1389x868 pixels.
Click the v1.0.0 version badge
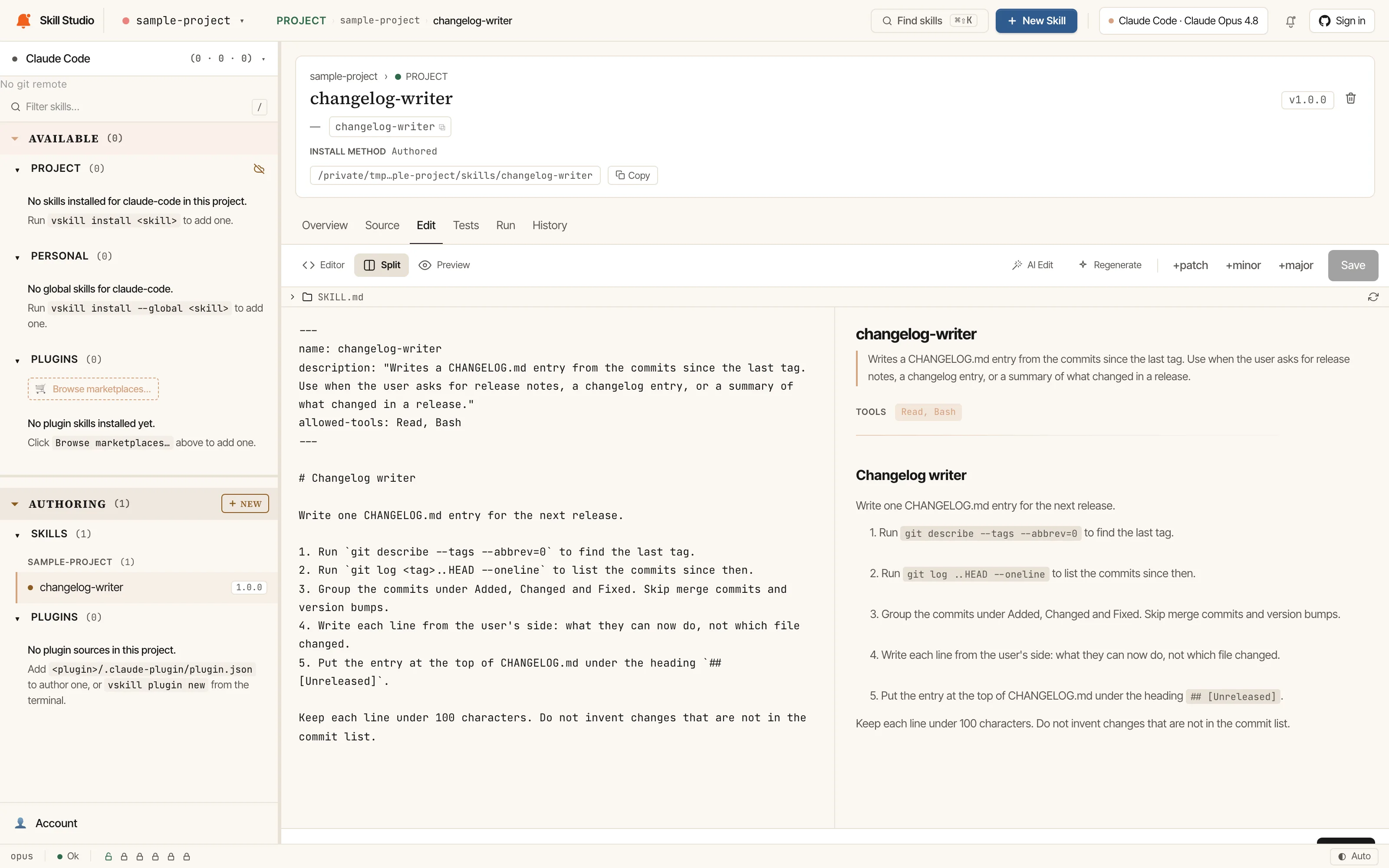point(1307,100)
